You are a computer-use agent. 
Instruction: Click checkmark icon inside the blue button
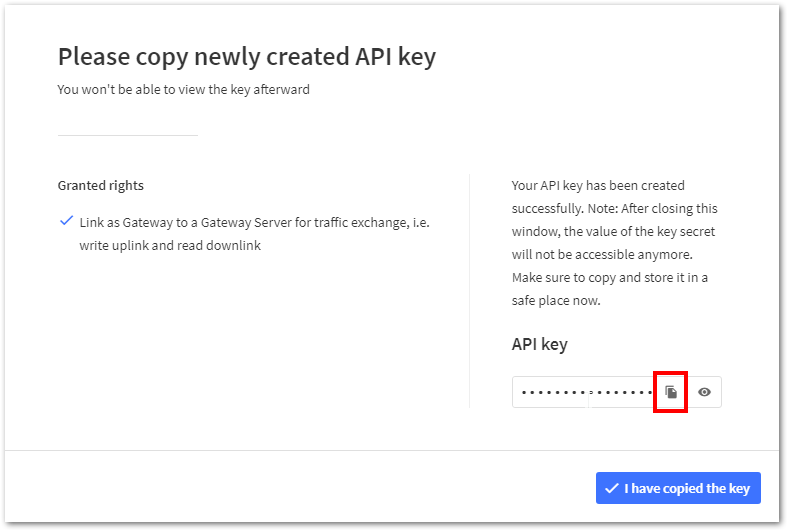coord(611,488)
